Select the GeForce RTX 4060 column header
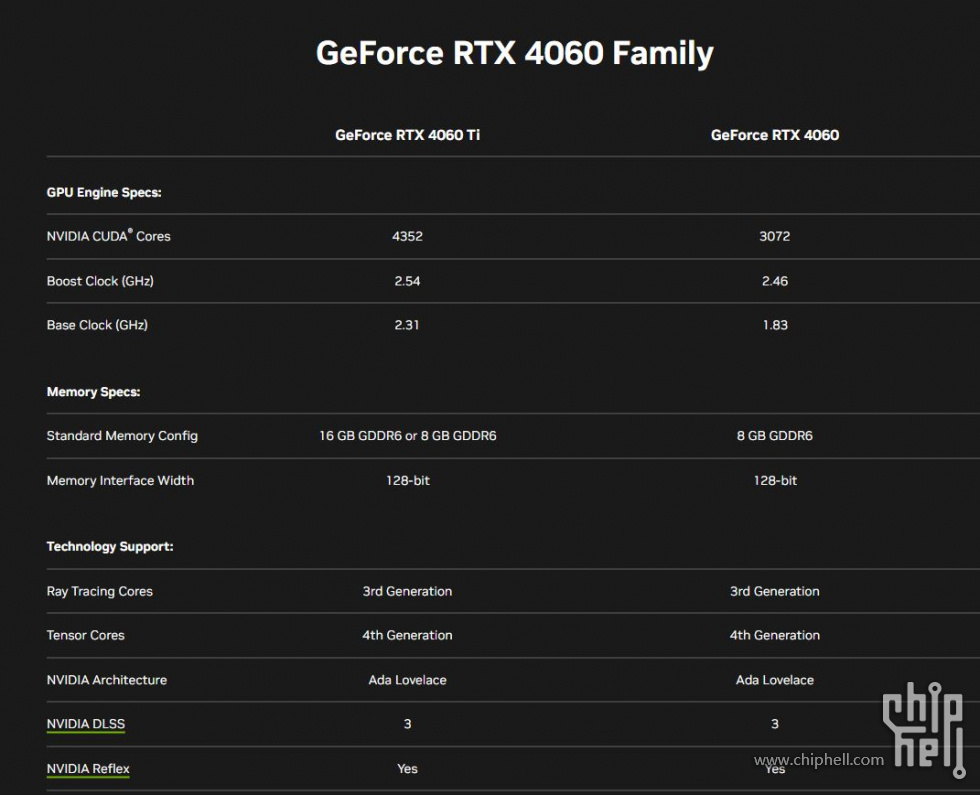This screenshot has width=980, height=795. [775, 135]
